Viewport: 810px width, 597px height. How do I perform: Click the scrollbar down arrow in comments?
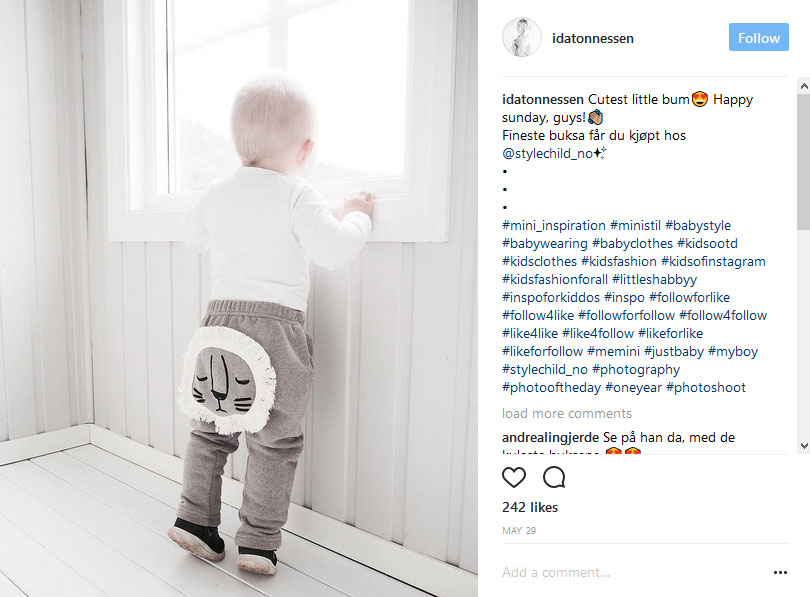tap(804, 446)
